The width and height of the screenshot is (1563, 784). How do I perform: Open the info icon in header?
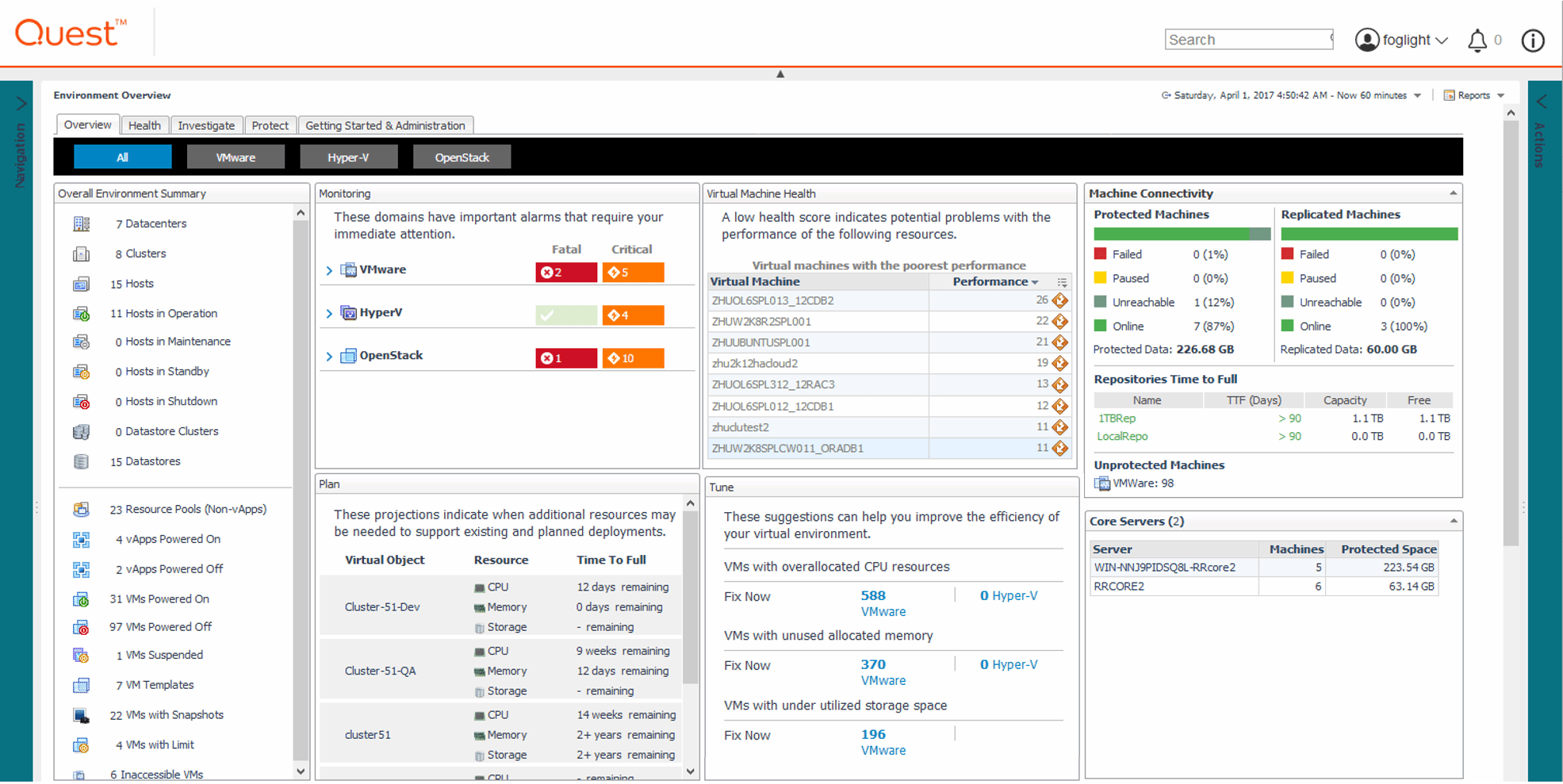1532,40
